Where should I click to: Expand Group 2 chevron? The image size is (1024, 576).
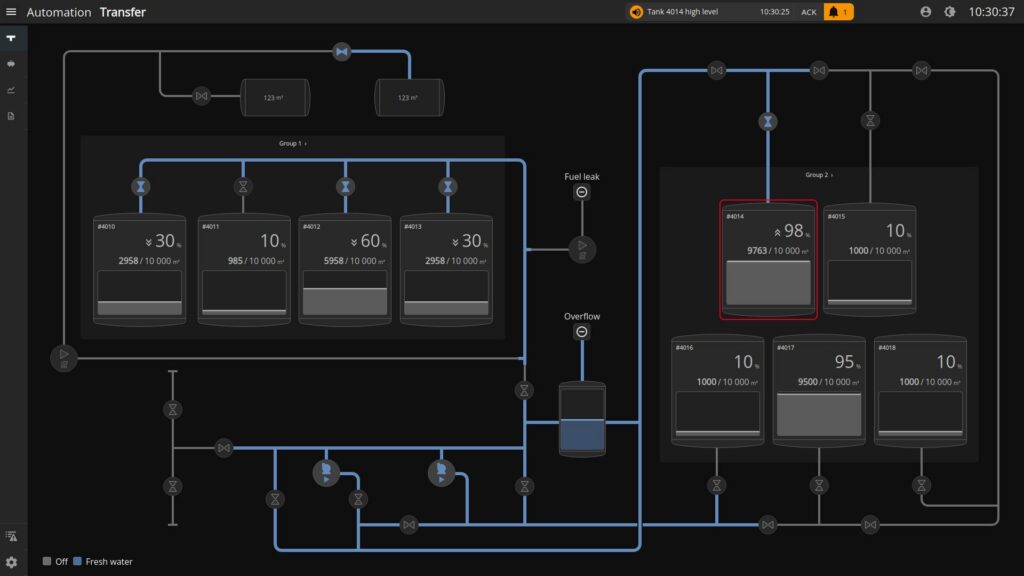click(x=832, y=175)
